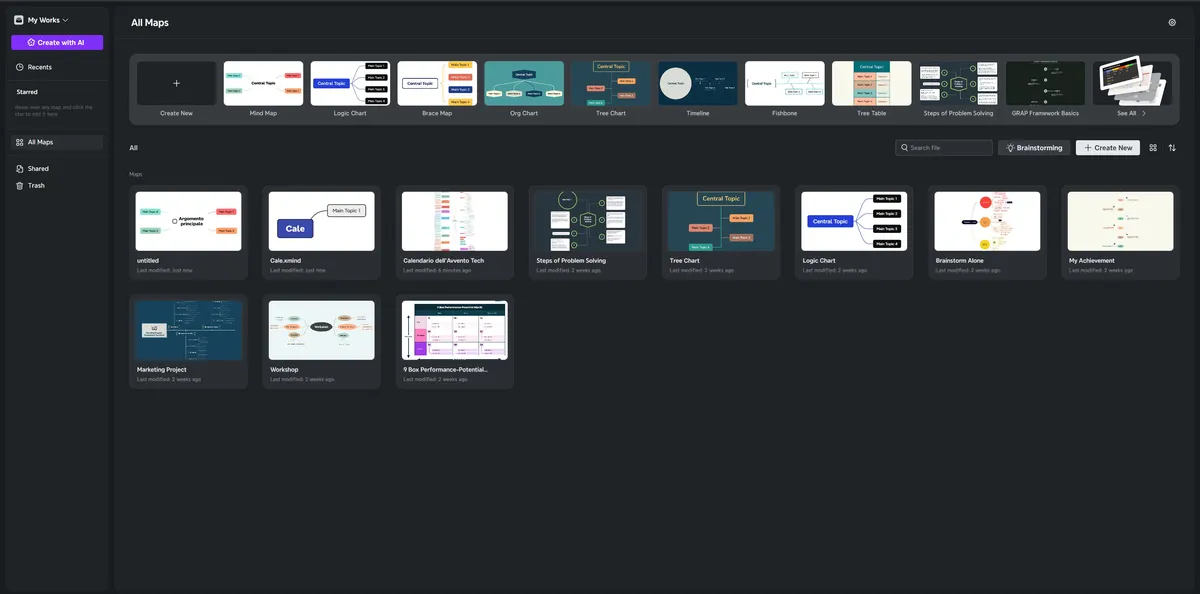Image resolution: width=1200 pixels, height=594 pixels.
Task: Open the Workshop map
Action: [x=321, y=341]
